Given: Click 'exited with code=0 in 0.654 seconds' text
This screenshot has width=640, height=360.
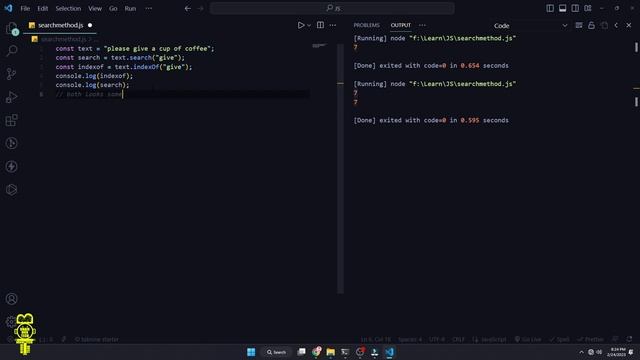Looking at the screenshot, I should click(444, 66).
